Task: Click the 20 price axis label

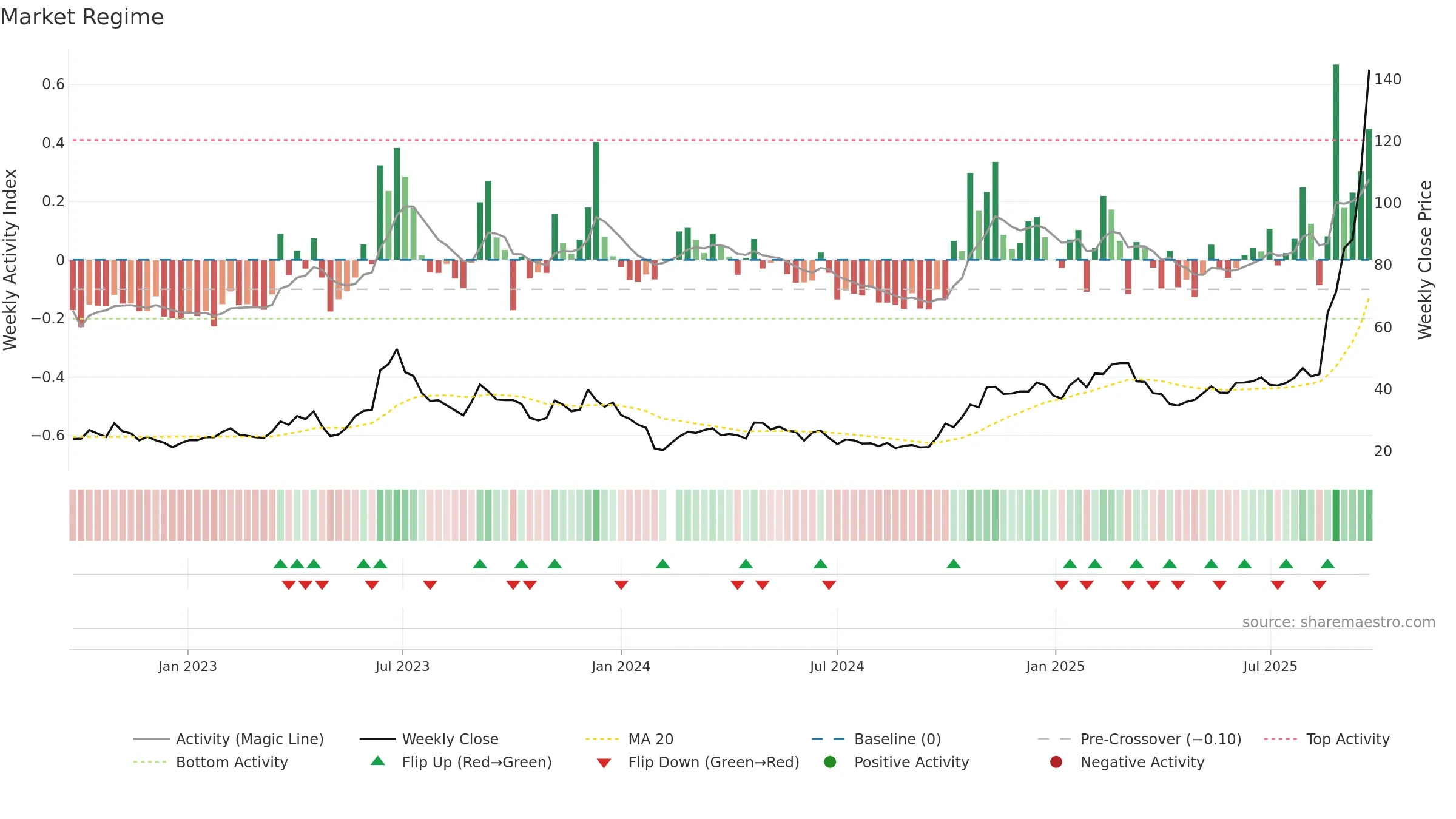Action: [x=1383, y=451]
